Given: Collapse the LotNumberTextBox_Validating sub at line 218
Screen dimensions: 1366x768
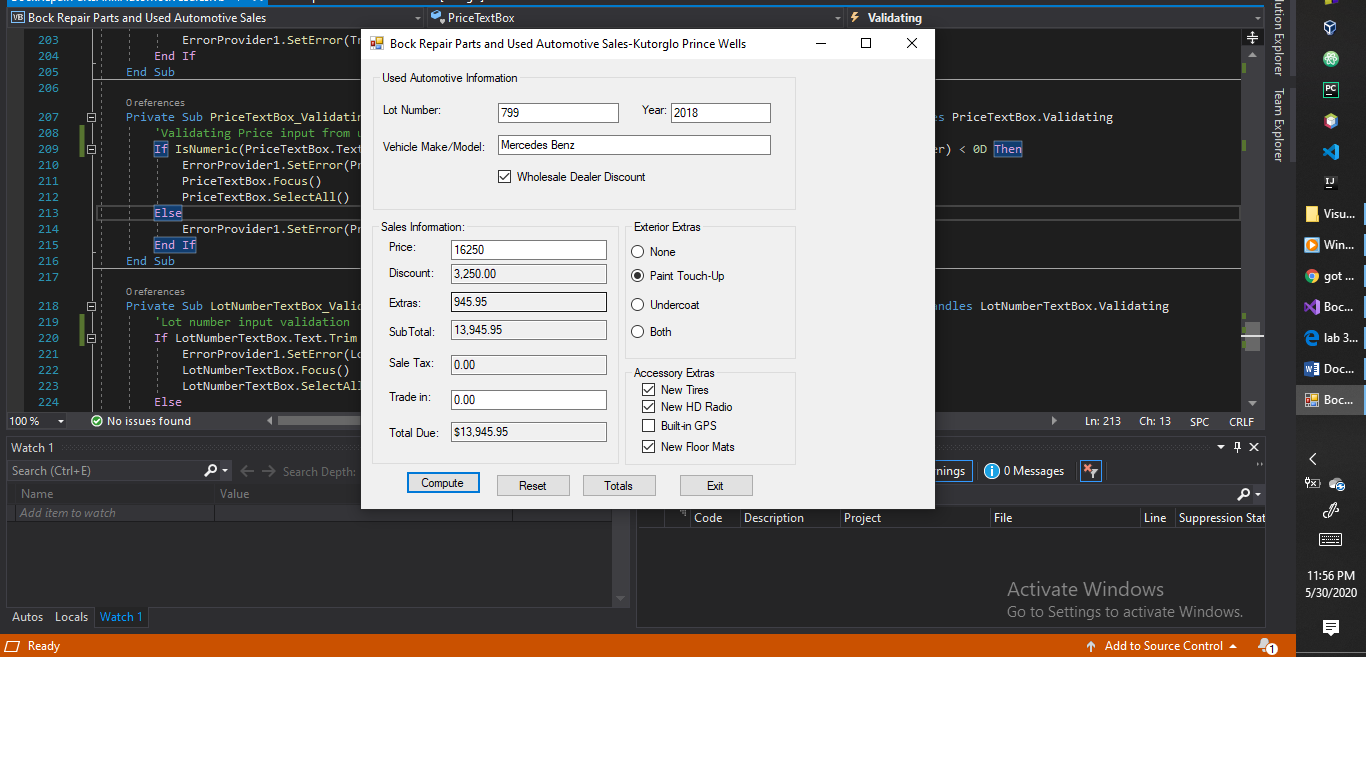Looking at the screenshot, I should (91, 306).
